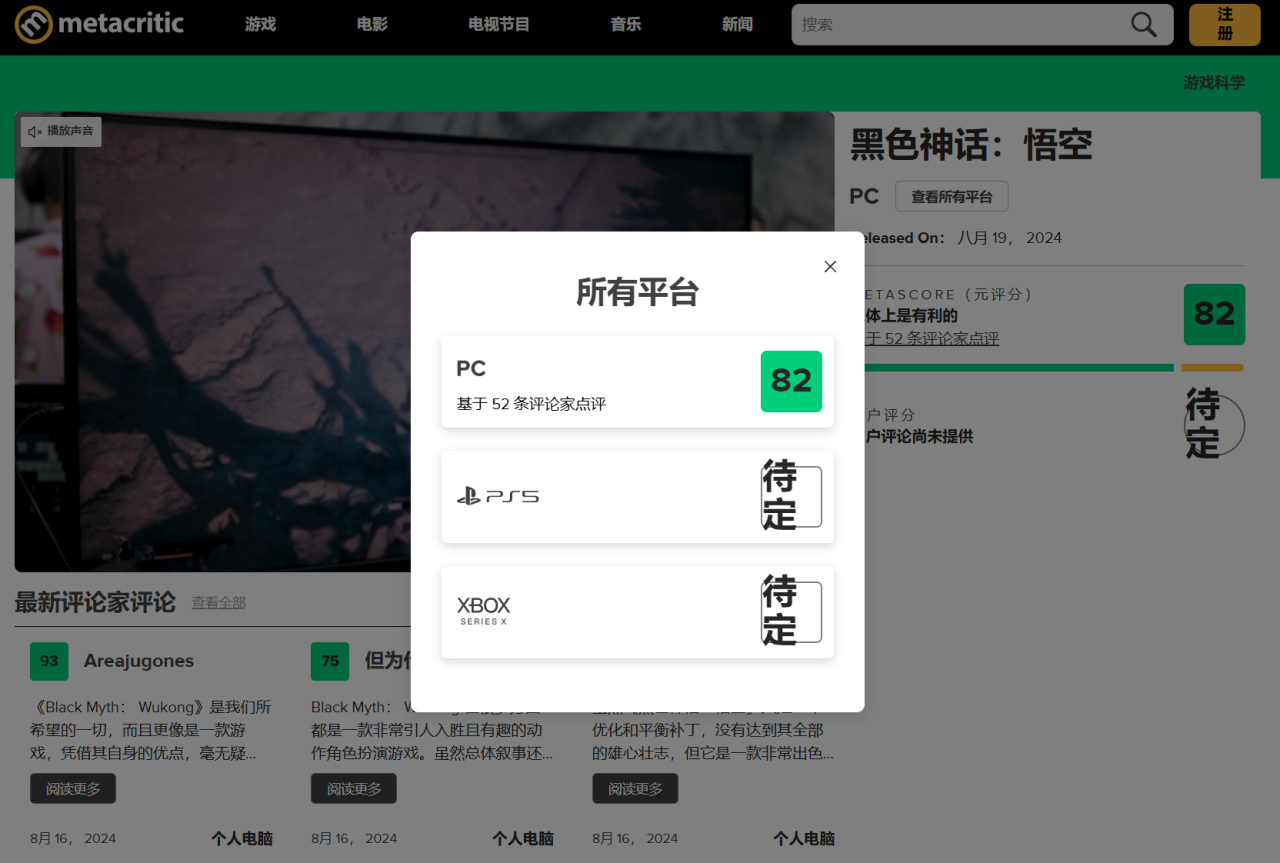Click the Xbox 待定 score box
1280x863 pixels.
coord(791,612)
